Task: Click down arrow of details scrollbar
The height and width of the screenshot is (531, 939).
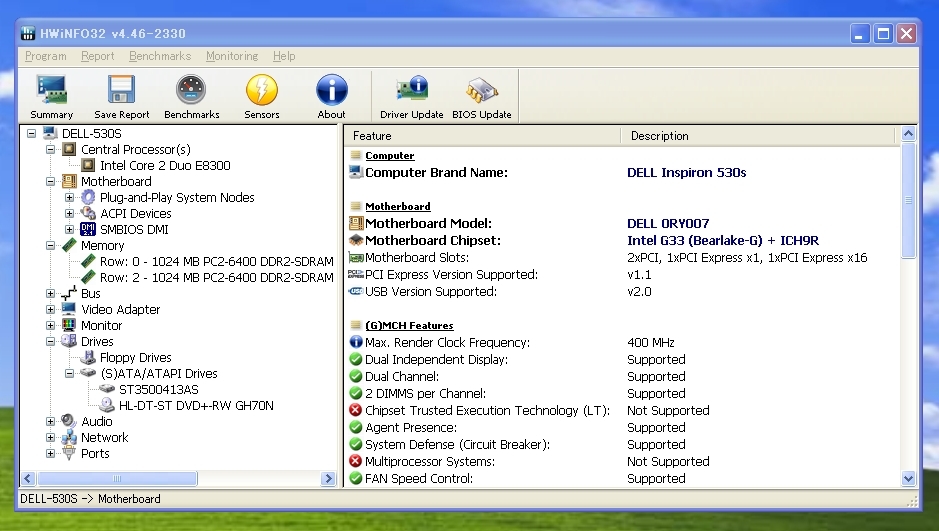Action: 908,479
